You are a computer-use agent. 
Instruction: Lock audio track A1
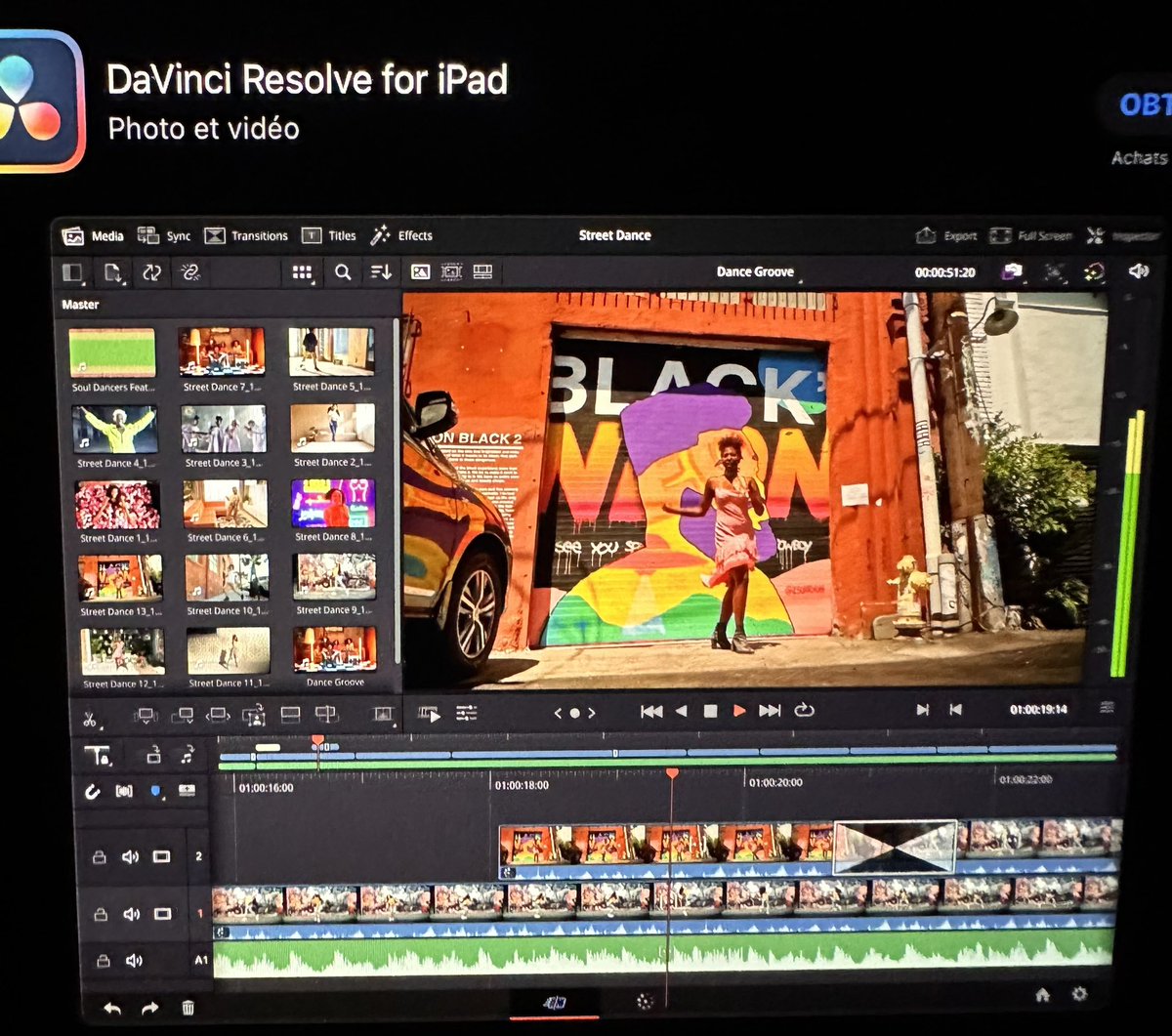coord(102,962)
